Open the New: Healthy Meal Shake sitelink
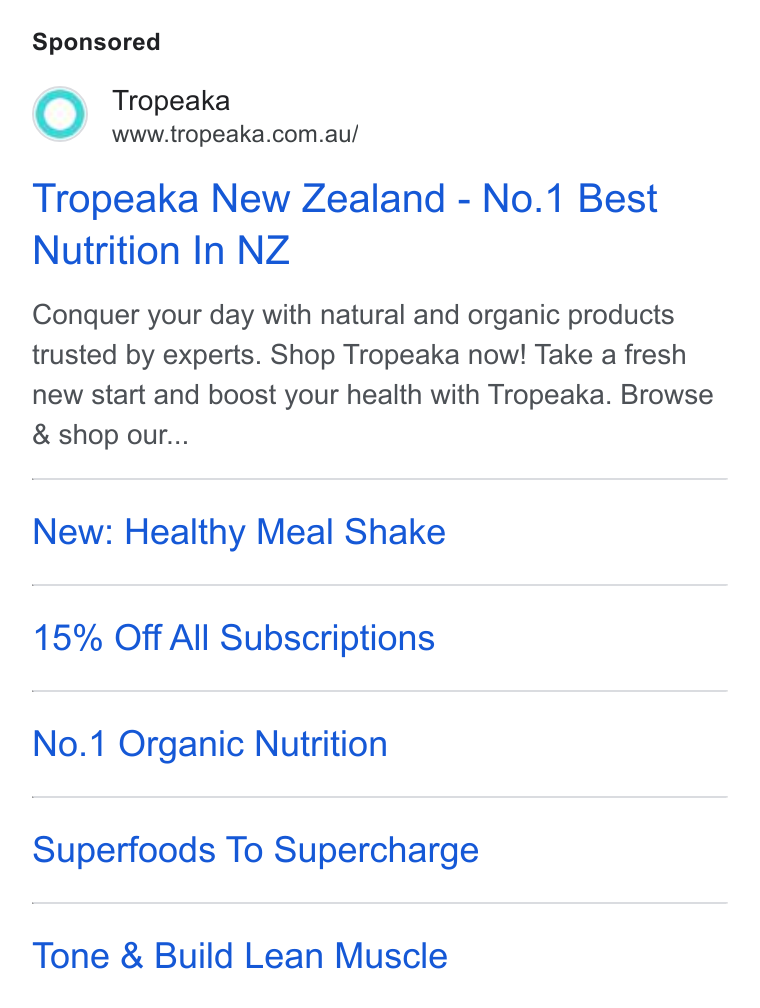This screenshot has width=760, height=1008. point(239,532)
